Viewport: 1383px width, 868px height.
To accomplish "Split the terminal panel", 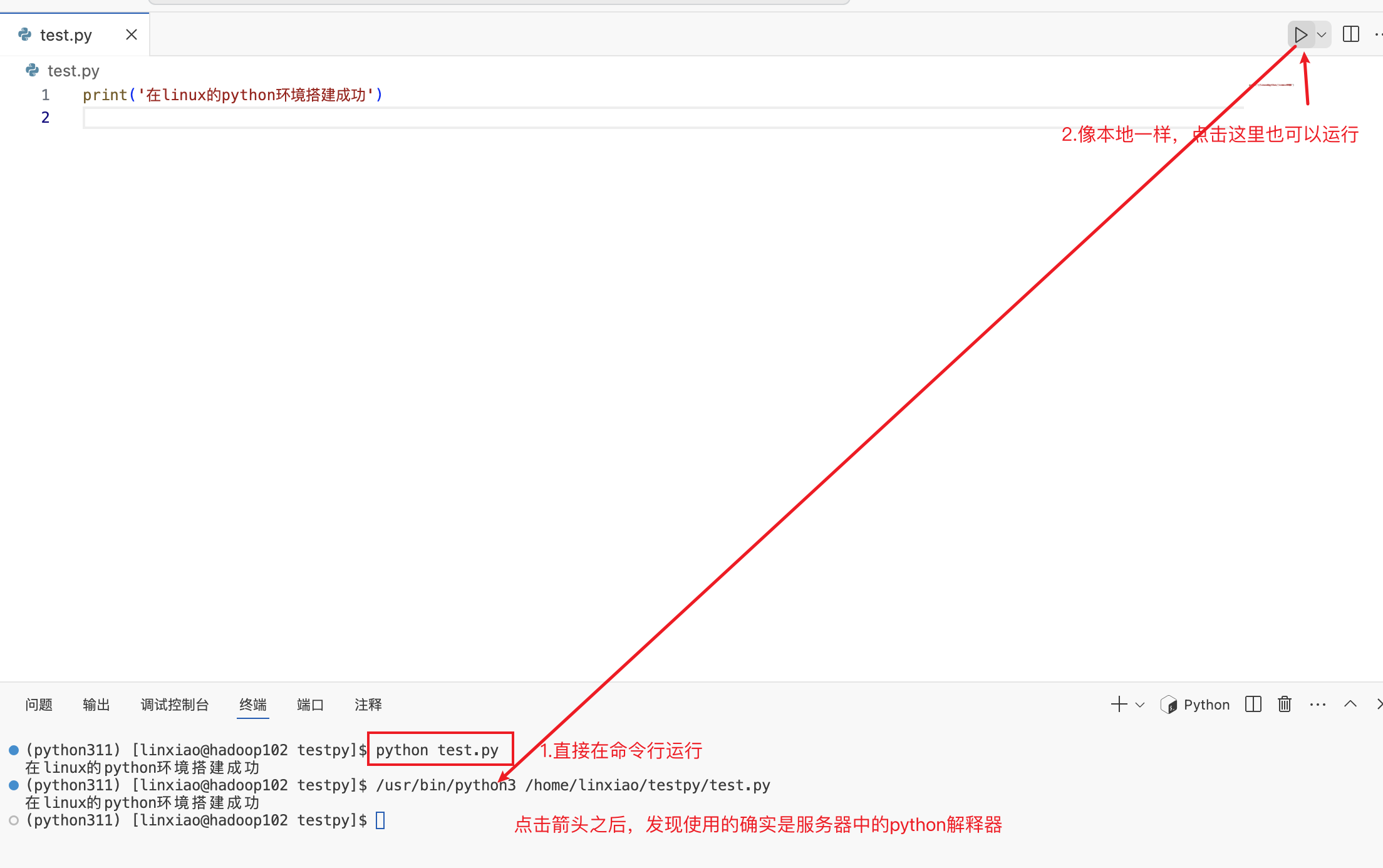I will click(1253, 705).
